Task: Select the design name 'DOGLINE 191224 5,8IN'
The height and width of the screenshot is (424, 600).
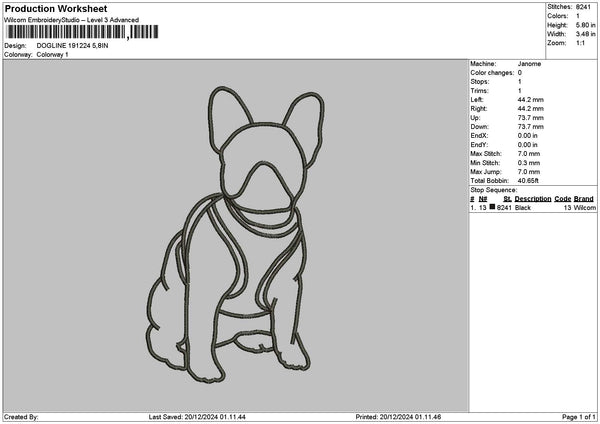Action: coord(72,46)
